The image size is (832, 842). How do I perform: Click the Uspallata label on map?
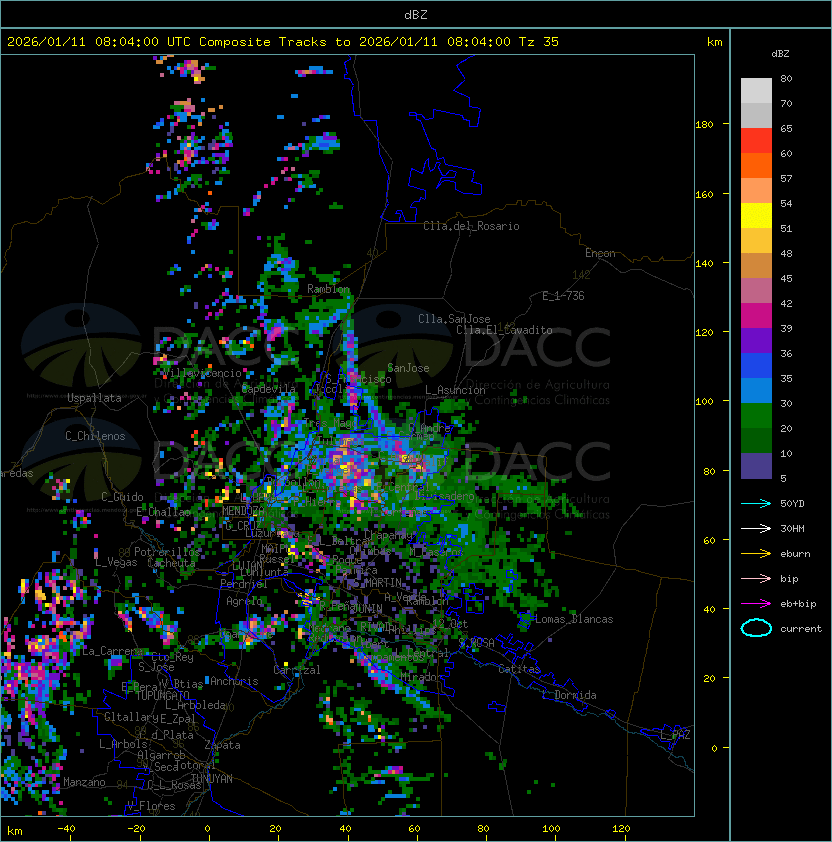[94, 398]
